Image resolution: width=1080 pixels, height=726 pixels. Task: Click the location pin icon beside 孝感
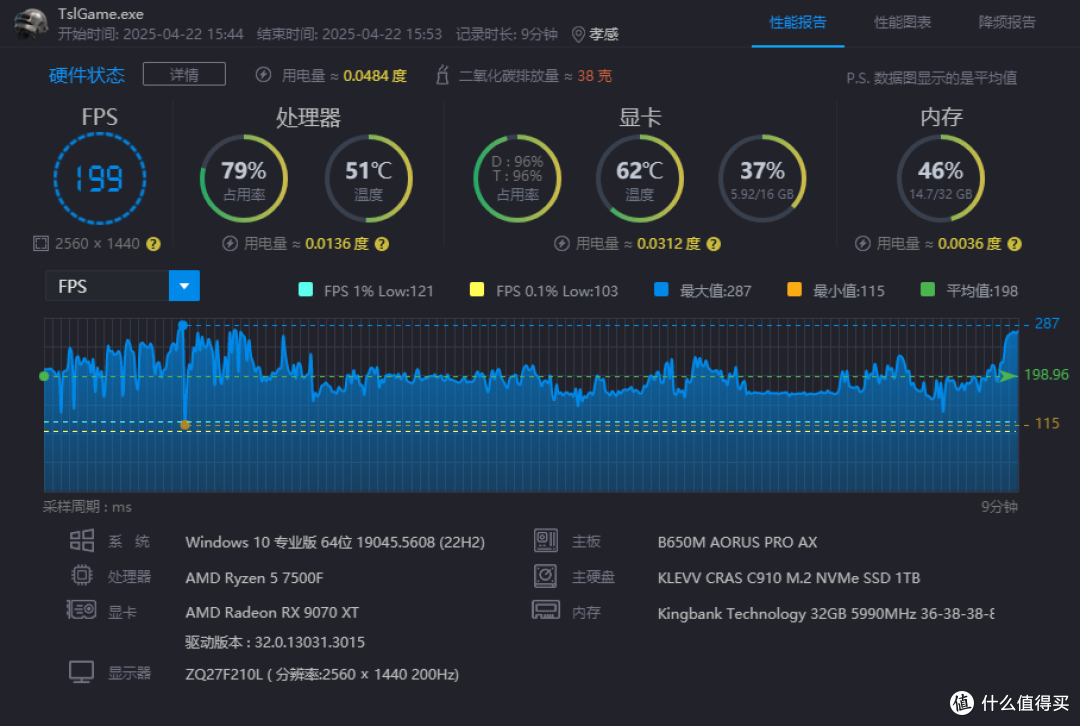579,34
